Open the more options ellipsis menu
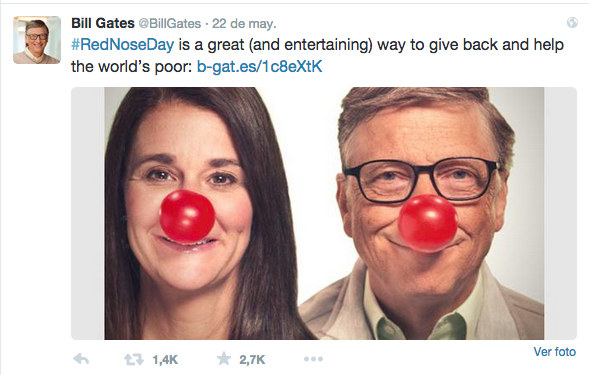 pyautogui.click(x=313, y=359)
